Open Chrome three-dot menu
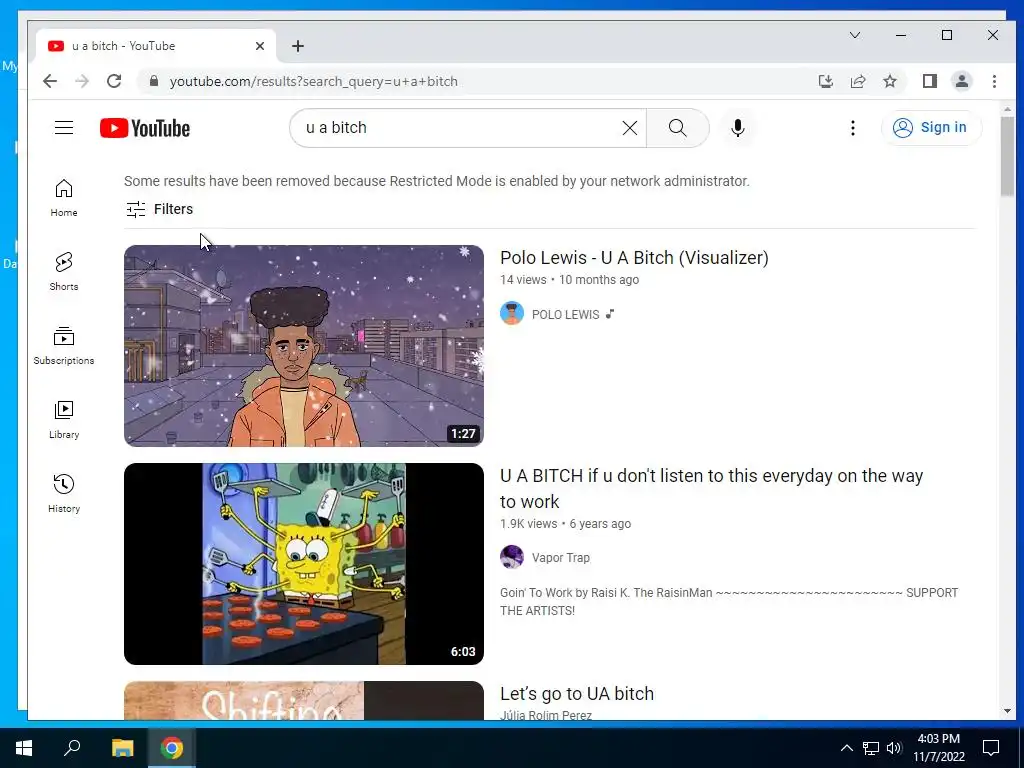 pos(994,81)
